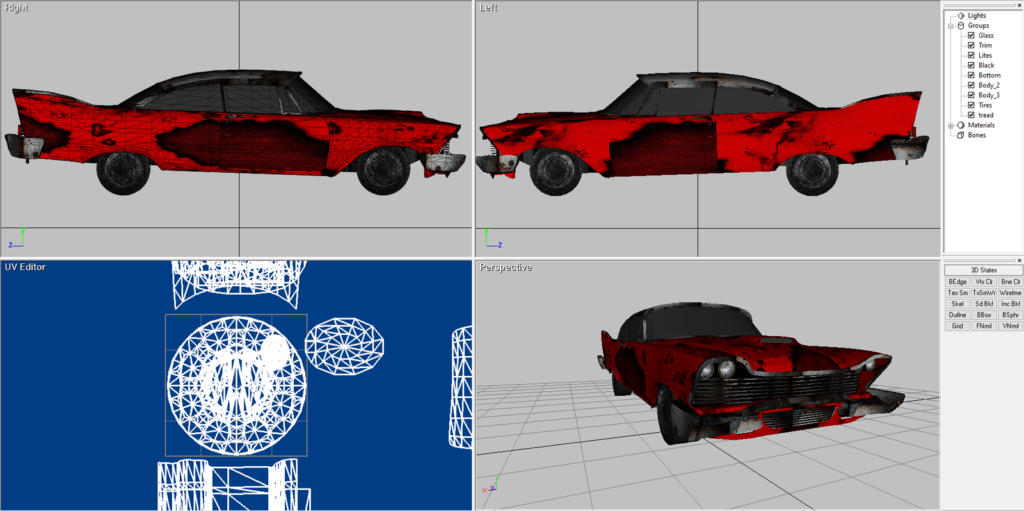Close the 3D States panel
1024x511 pixels.
coord(1017,261)
